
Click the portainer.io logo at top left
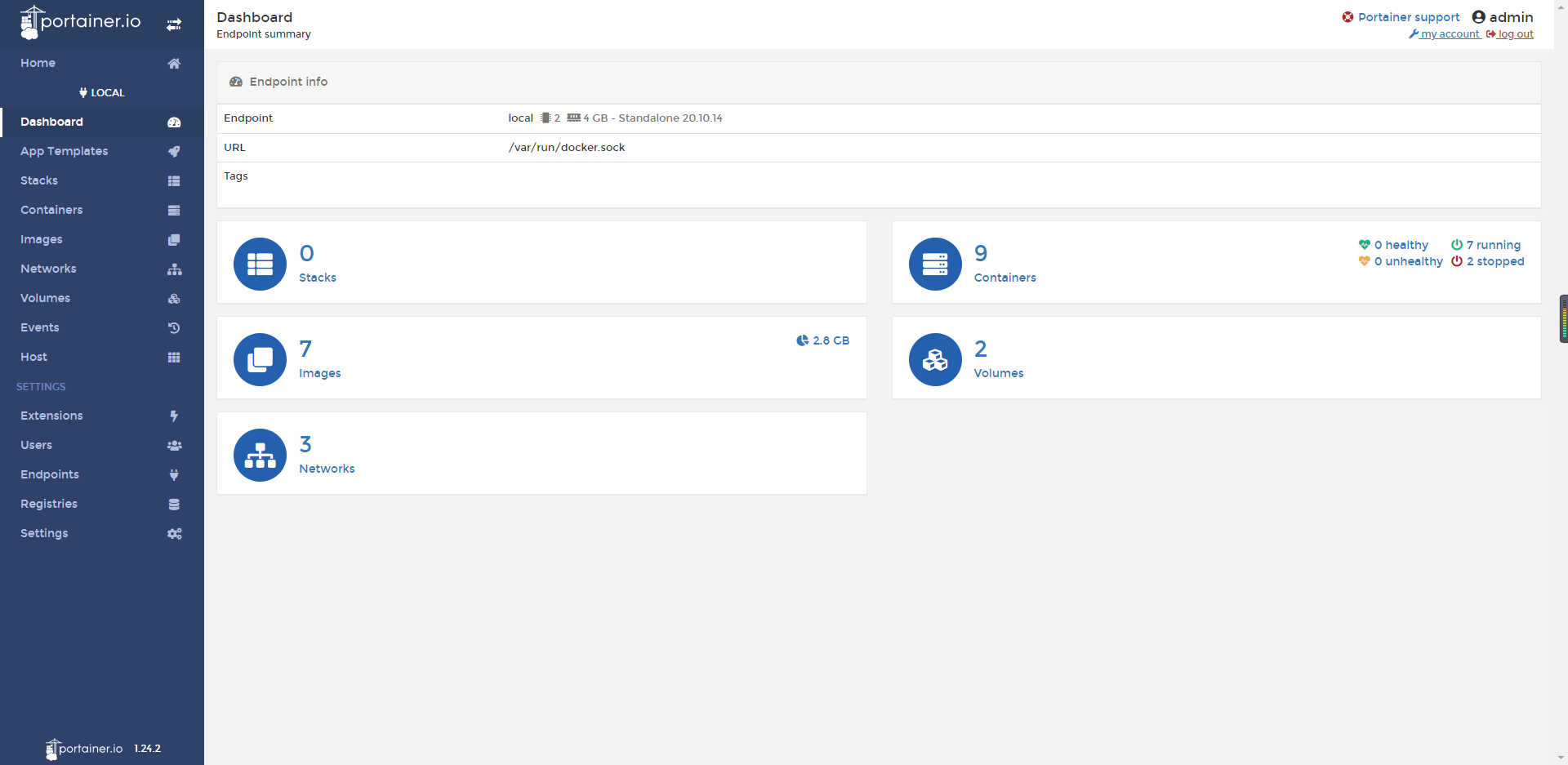click(x=80, y=22)
